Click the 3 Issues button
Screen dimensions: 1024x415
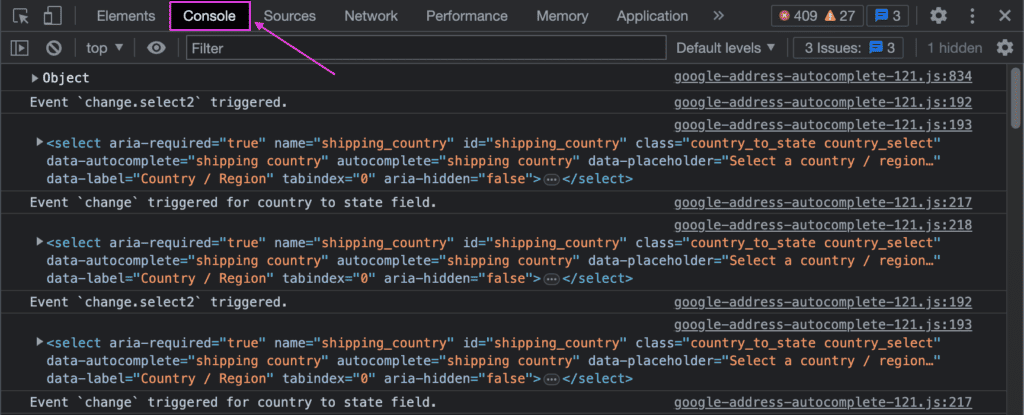849,48
